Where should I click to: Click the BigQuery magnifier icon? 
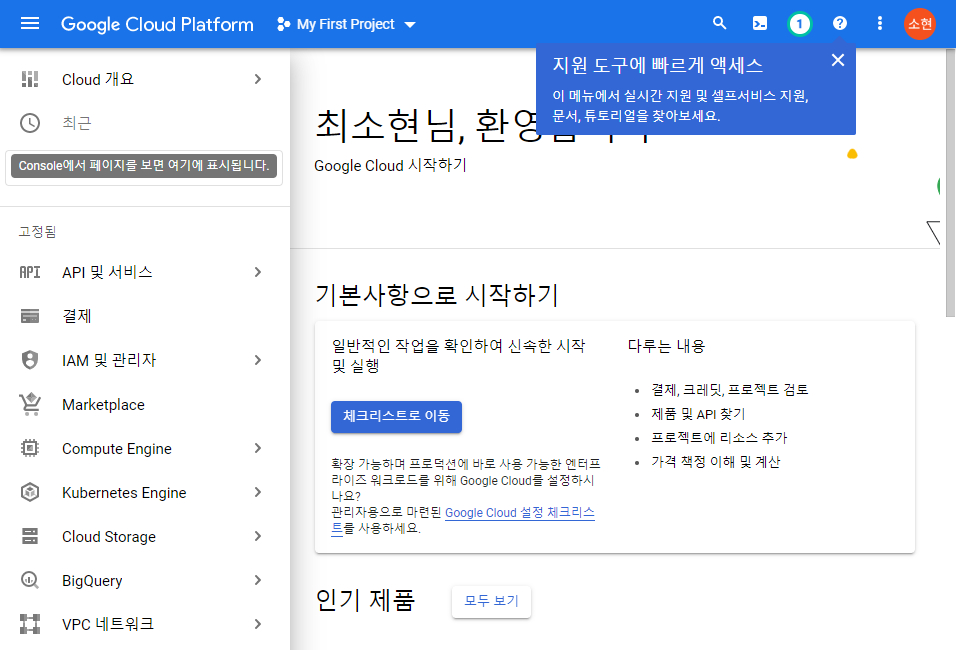pyautogui.click(x=30, y=580)
